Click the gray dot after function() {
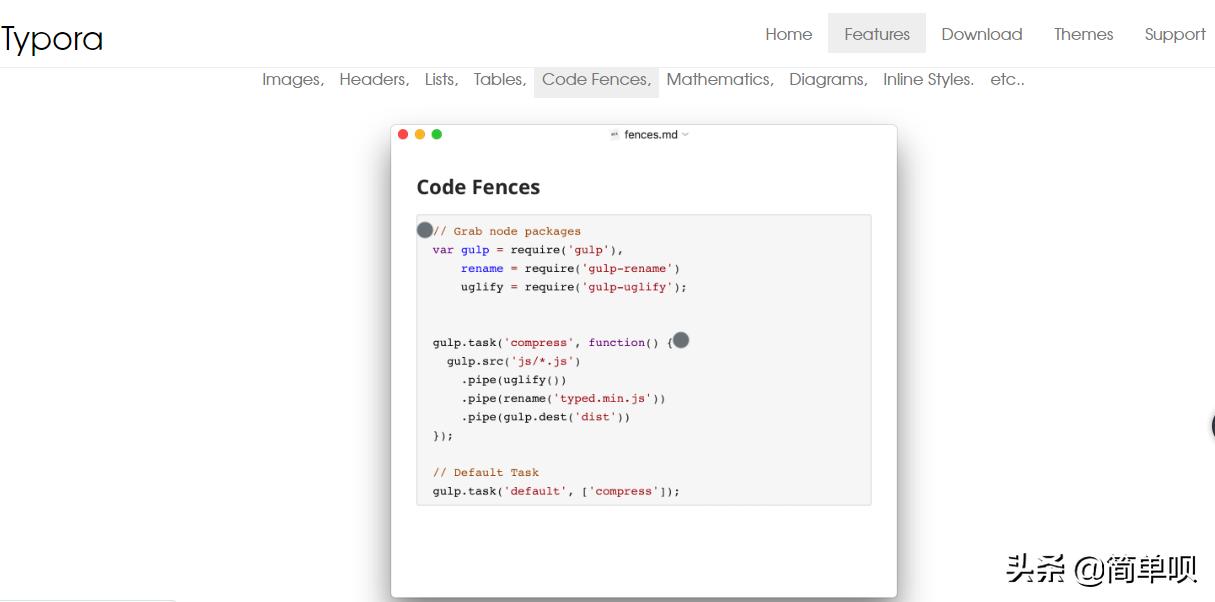The image size is (1215, 602). coord(681,340)
